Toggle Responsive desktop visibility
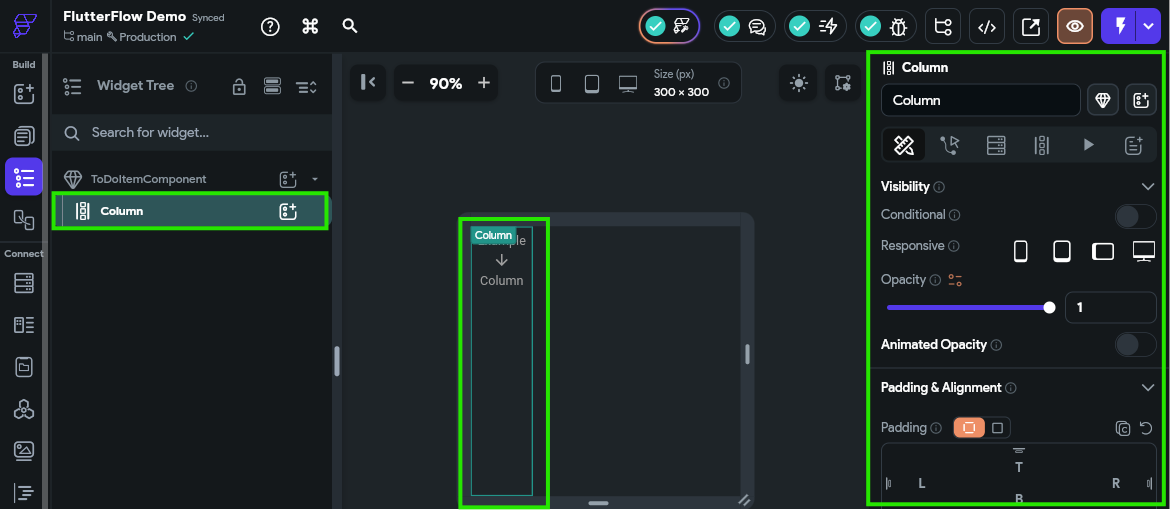Viewport: 1170px width, 510px height. 1144,252
